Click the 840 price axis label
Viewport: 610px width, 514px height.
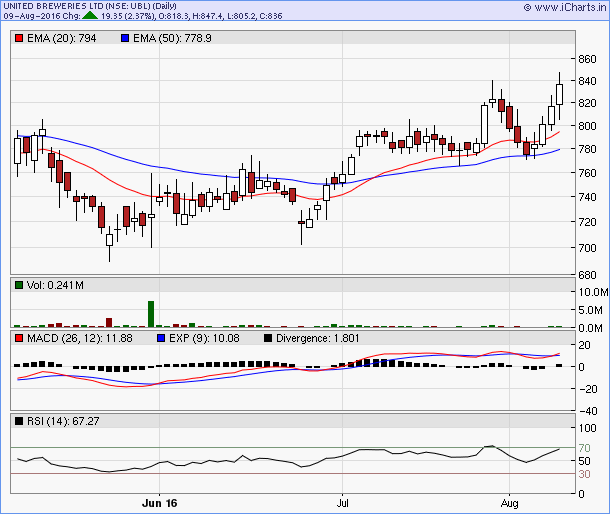tap(587, 81)
